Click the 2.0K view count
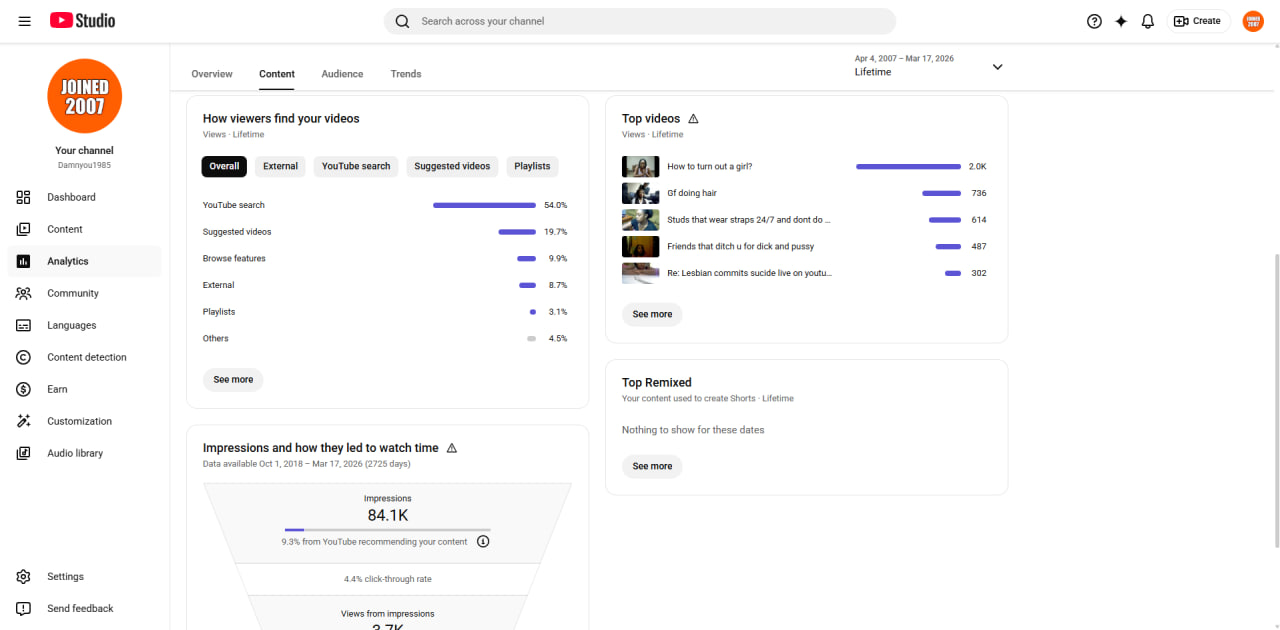The height and width of the screenshot is (630, 1280). [977, 167]
